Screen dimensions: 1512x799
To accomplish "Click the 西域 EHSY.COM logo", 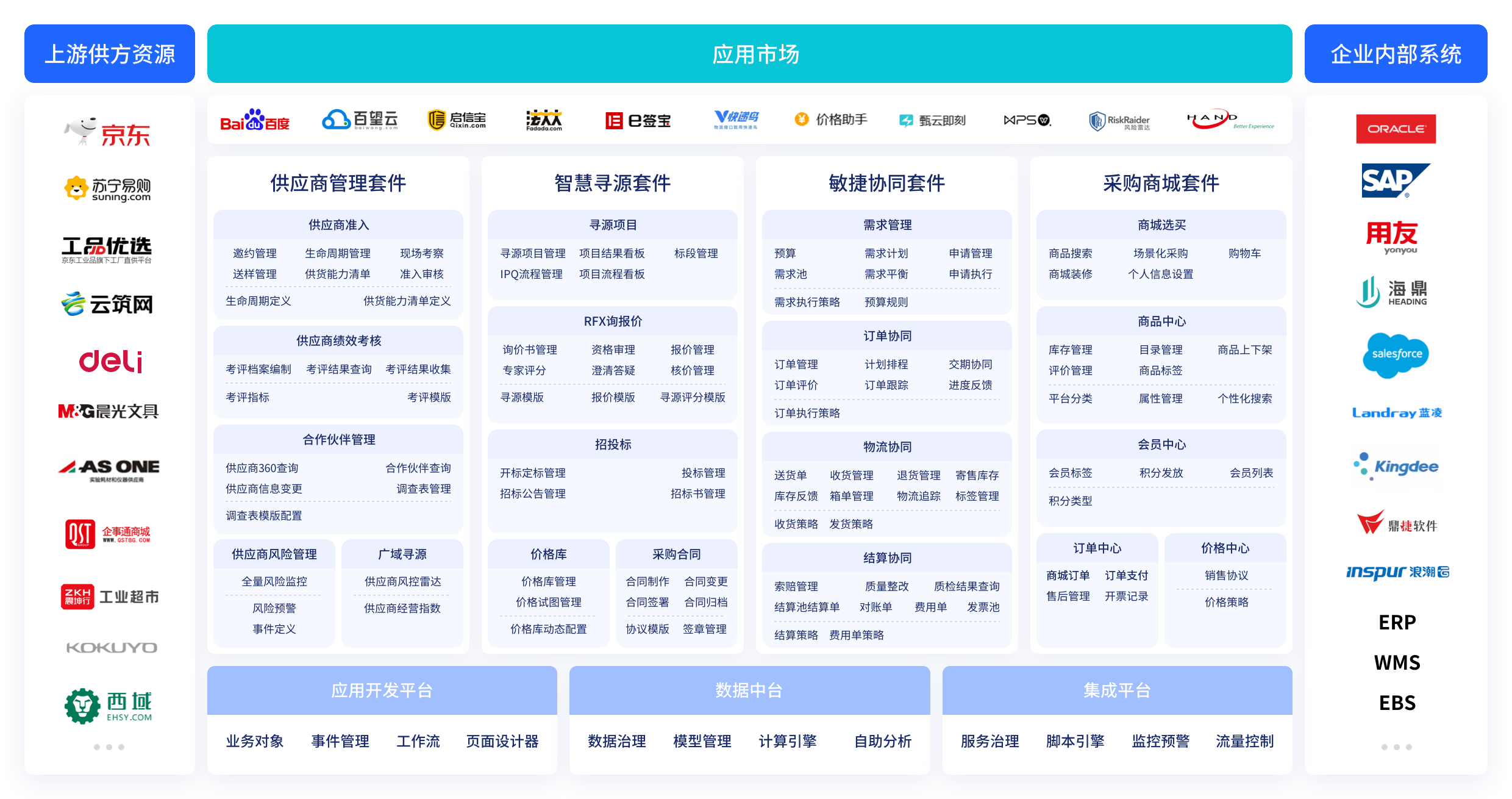I will [109, 706].
